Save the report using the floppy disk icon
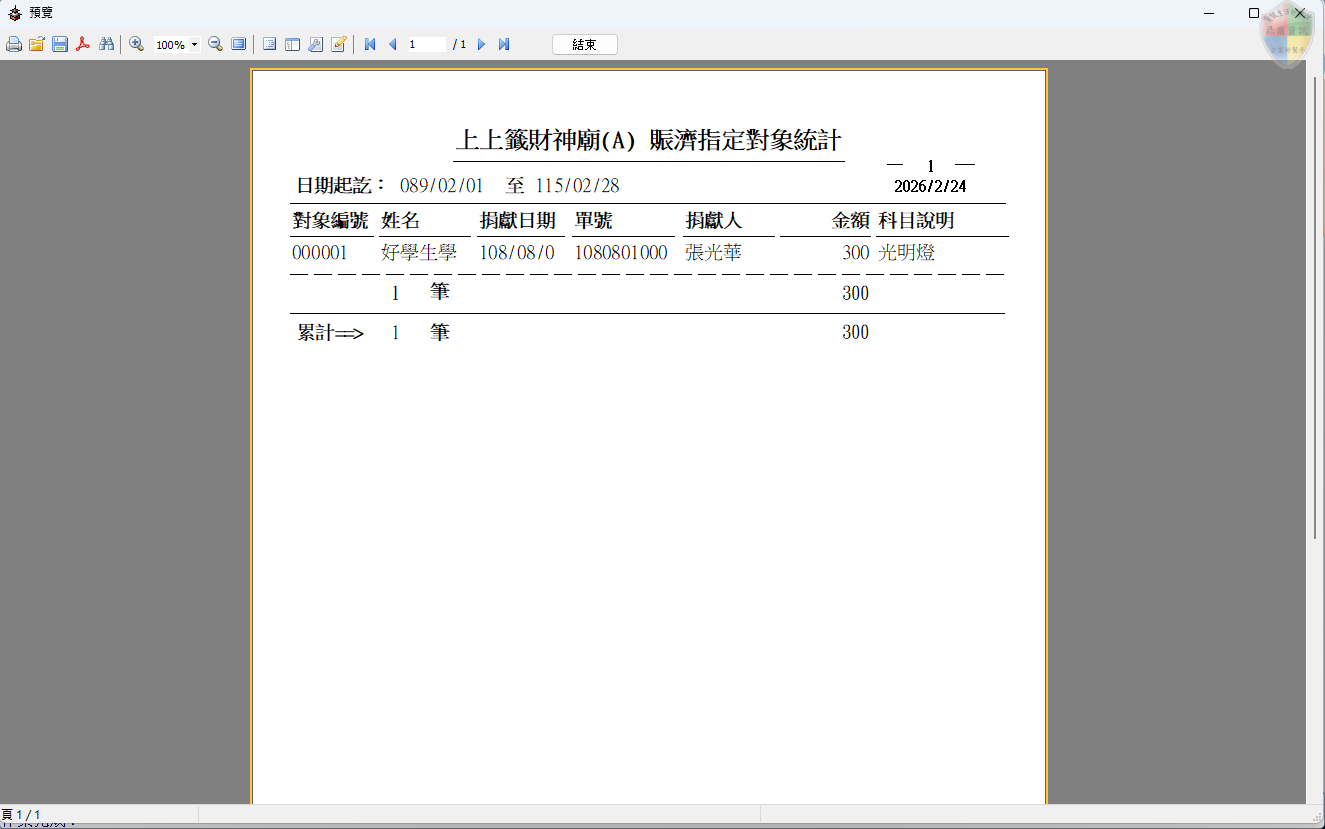This screenshot has width=1325, height=829. tap(60, 44)
